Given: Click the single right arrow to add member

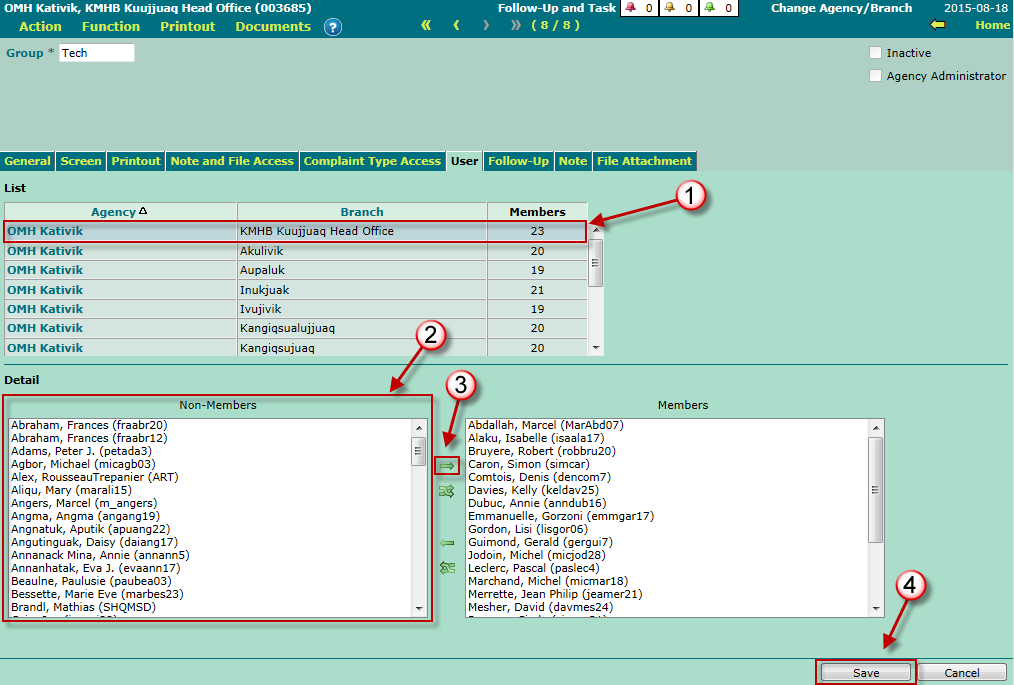Looking at the screenshot, I should [447, 465].
